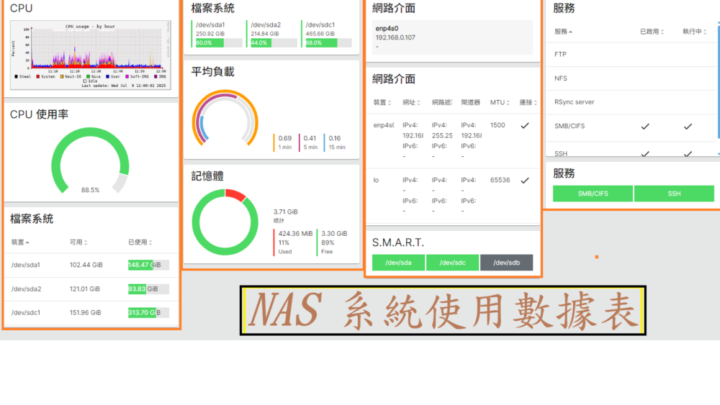Image resolution: width=720 pixels, height=405 pixels.
Task: Click the 平均負載 load average gauge
Action: coord(225,119)
